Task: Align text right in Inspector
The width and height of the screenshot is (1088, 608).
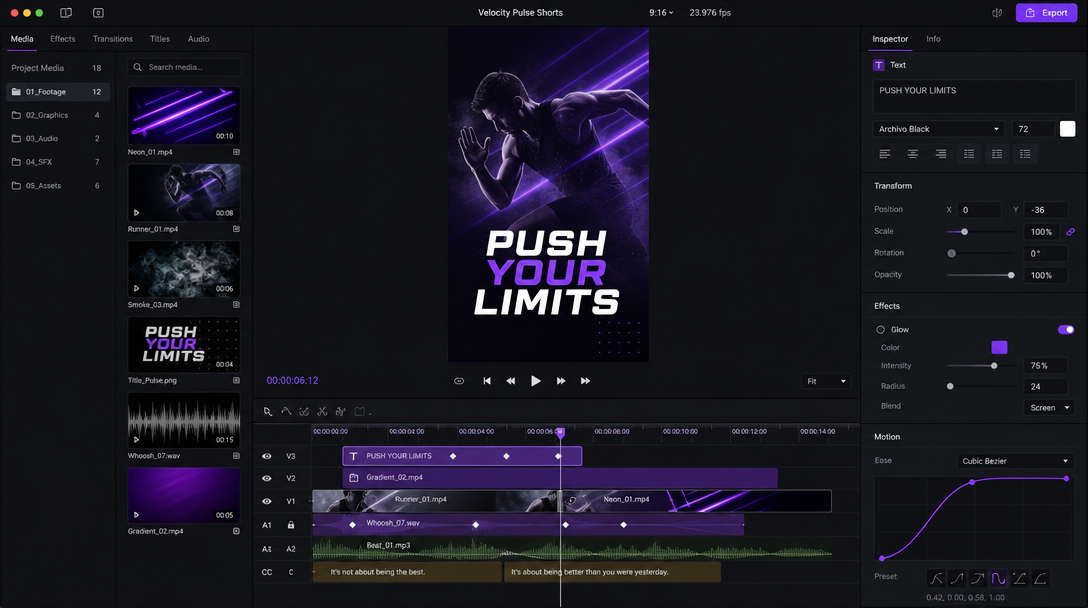Action: [x=941, y=154]
